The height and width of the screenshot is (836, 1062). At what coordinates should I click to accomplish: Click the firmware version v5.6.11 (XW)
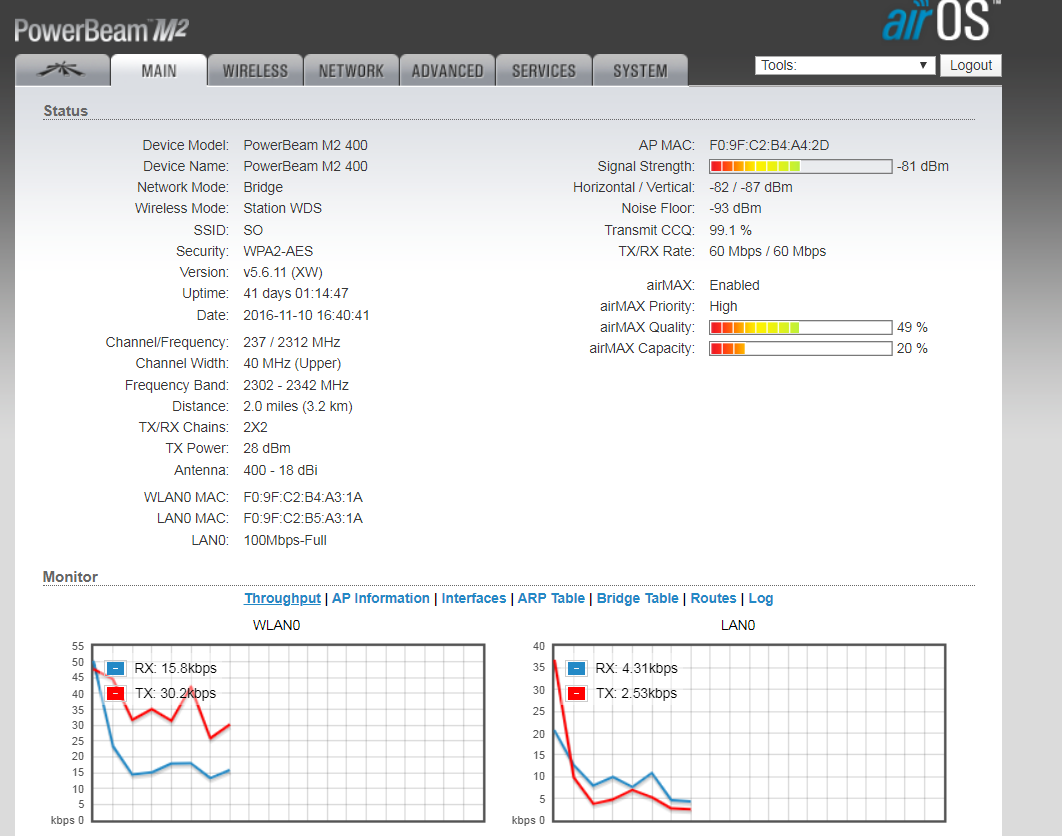click(x=283, y=272)
